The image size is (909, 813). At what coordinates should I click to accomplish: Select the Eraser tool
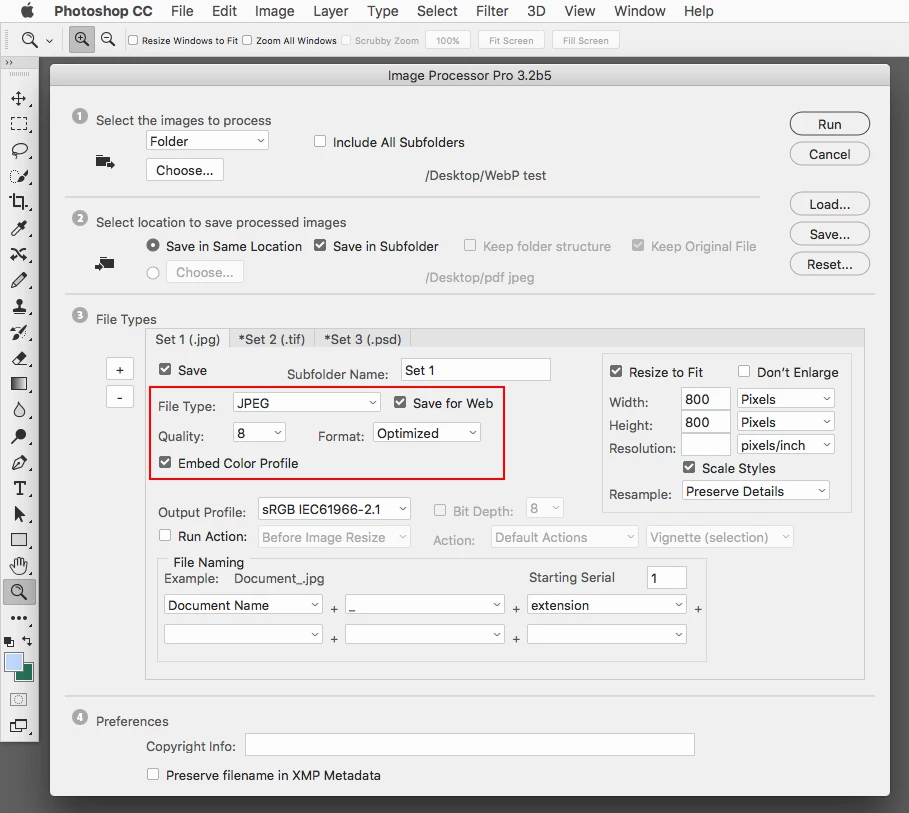pos(19,358)
